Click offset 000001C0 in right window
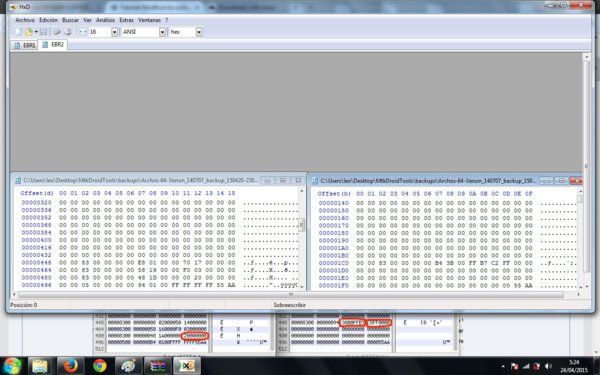This screenshot has width=600, height=375. click(334, 263)
